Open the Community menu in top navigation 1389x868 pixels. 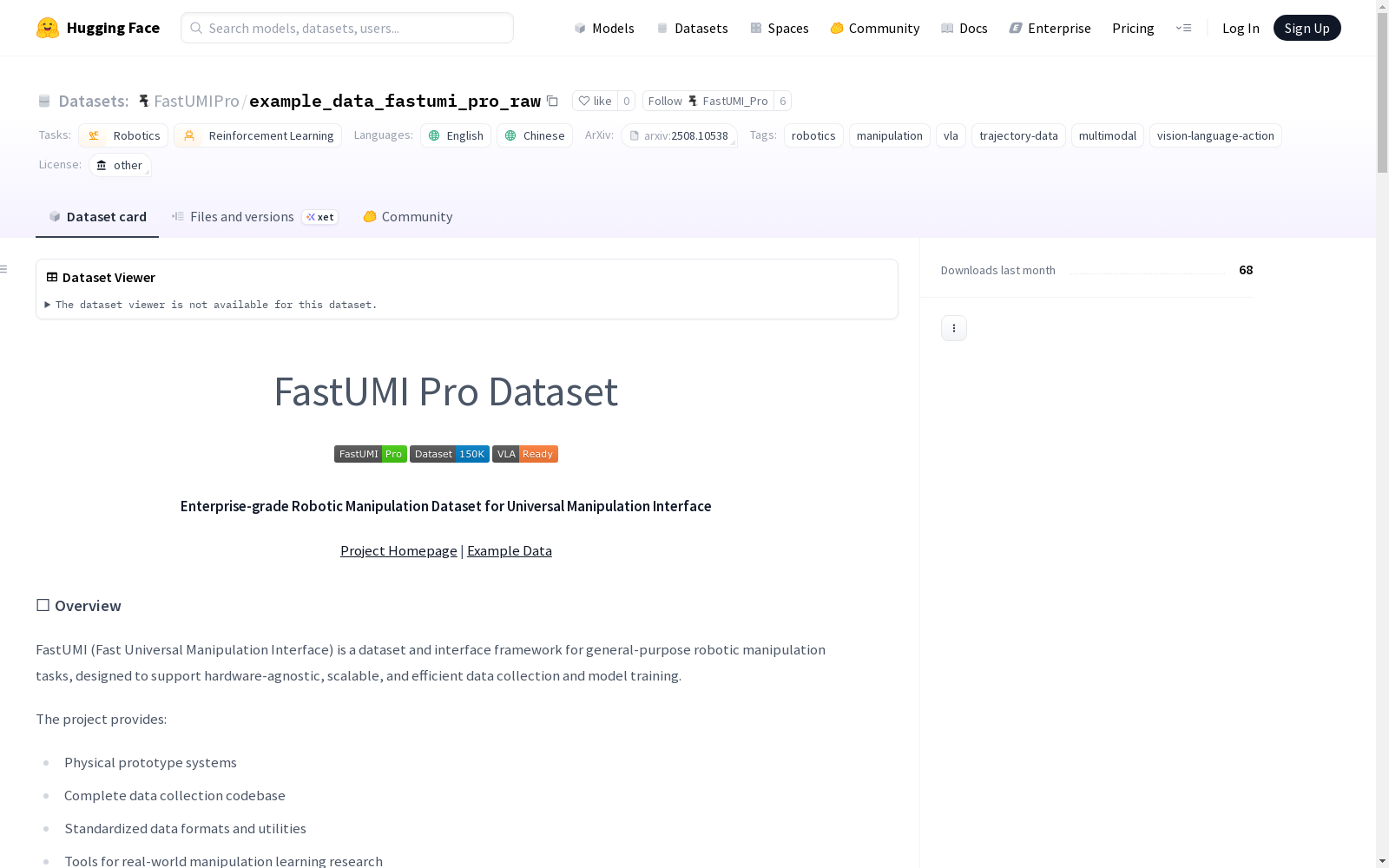click(x=875, y=28)
